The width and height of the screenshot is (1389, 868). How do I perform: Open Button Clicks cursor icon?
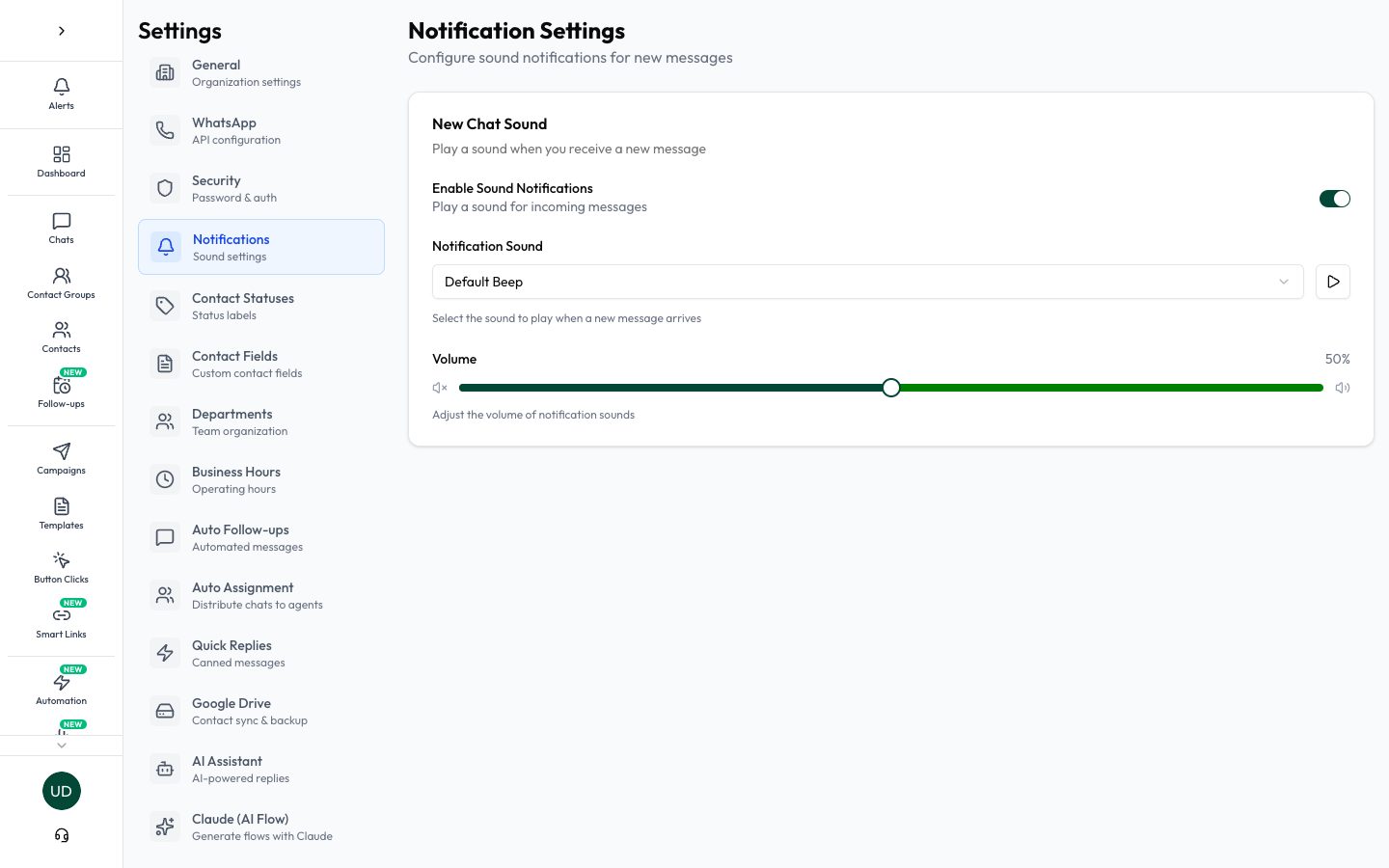click(62, 560)
